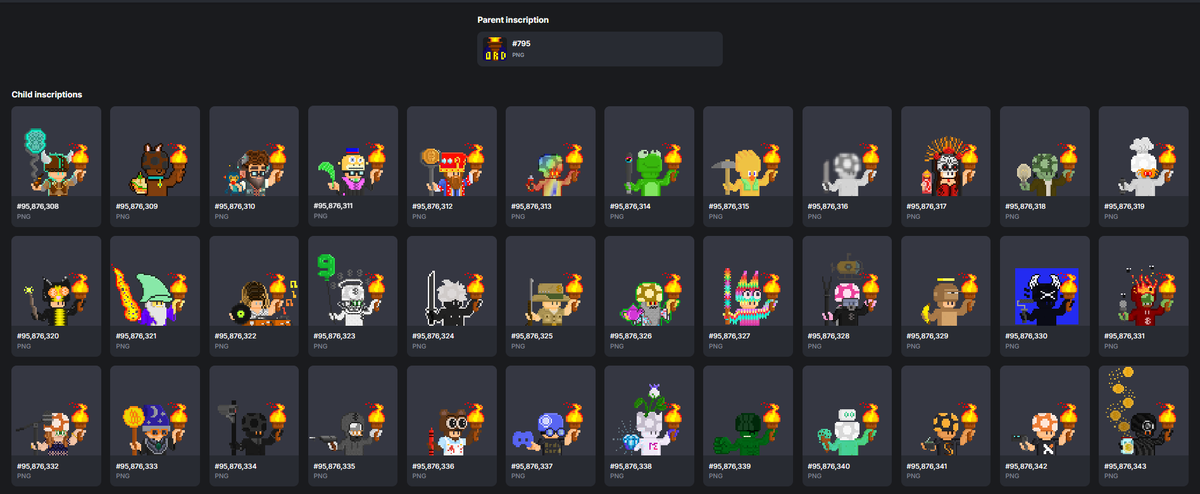Open thumbnail of inscription #95,876,311
1200x494 pixels.
tap(353, 152)
